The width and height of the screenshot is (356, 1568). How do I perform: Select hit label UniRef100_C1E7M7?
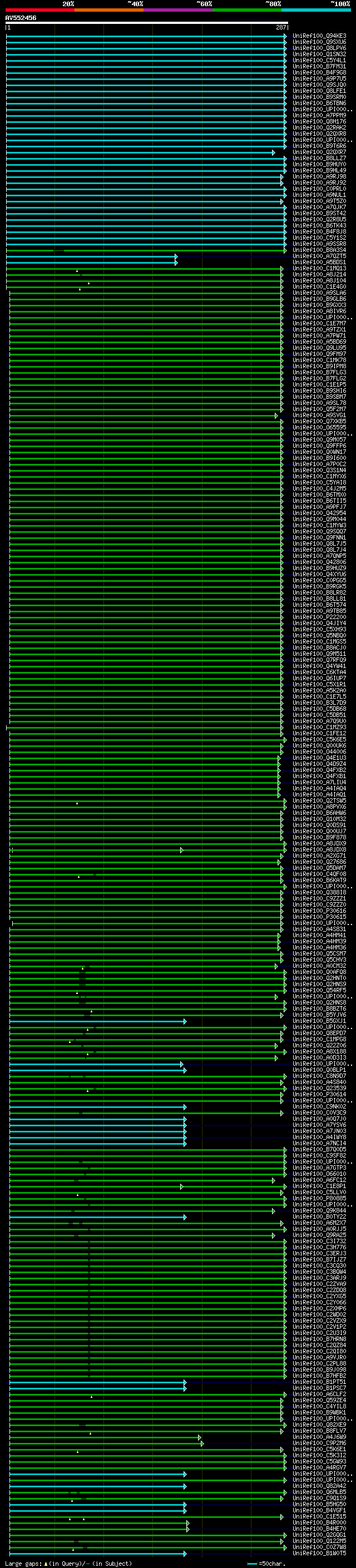(319, 323)
